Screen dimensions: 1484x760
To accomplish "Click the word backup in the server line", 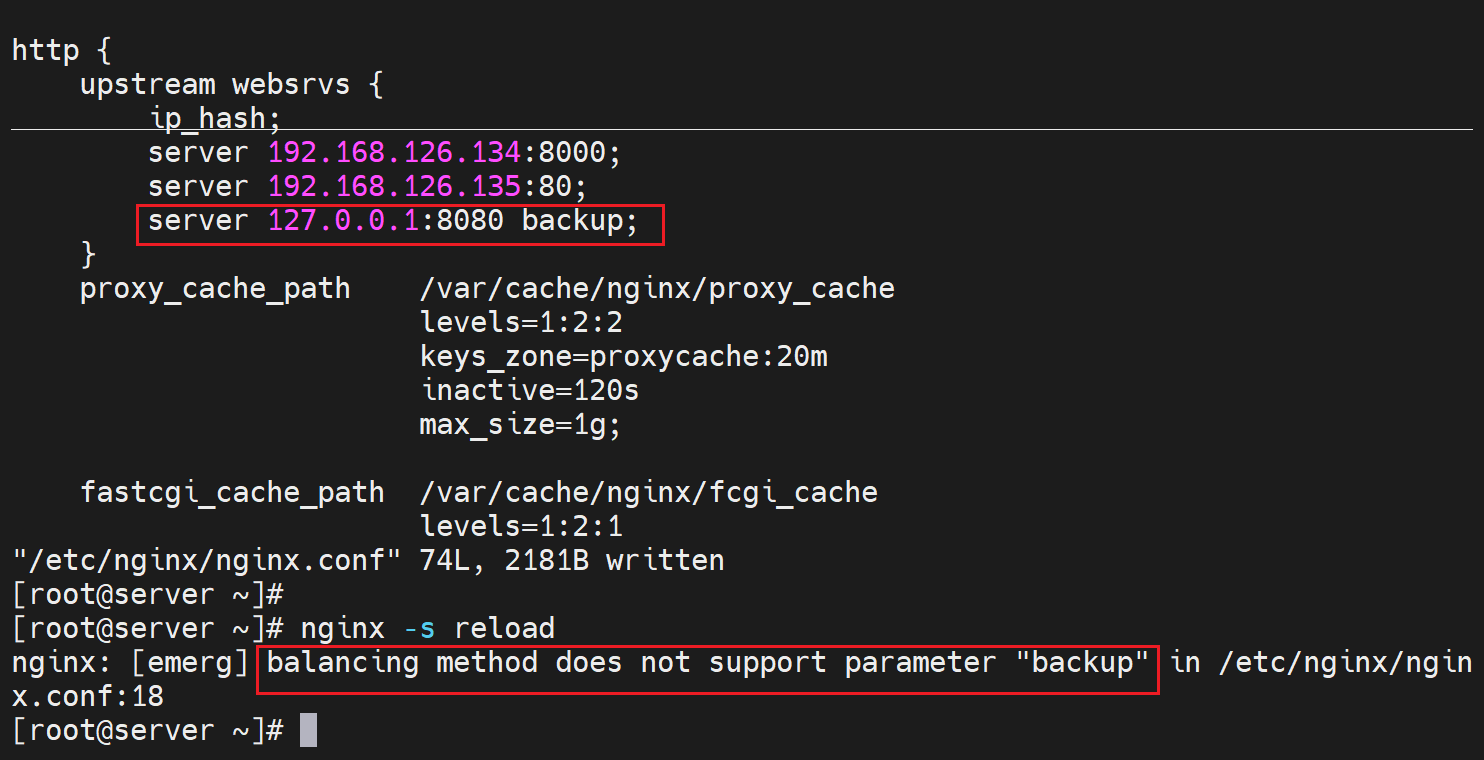I will coord(573,221).
